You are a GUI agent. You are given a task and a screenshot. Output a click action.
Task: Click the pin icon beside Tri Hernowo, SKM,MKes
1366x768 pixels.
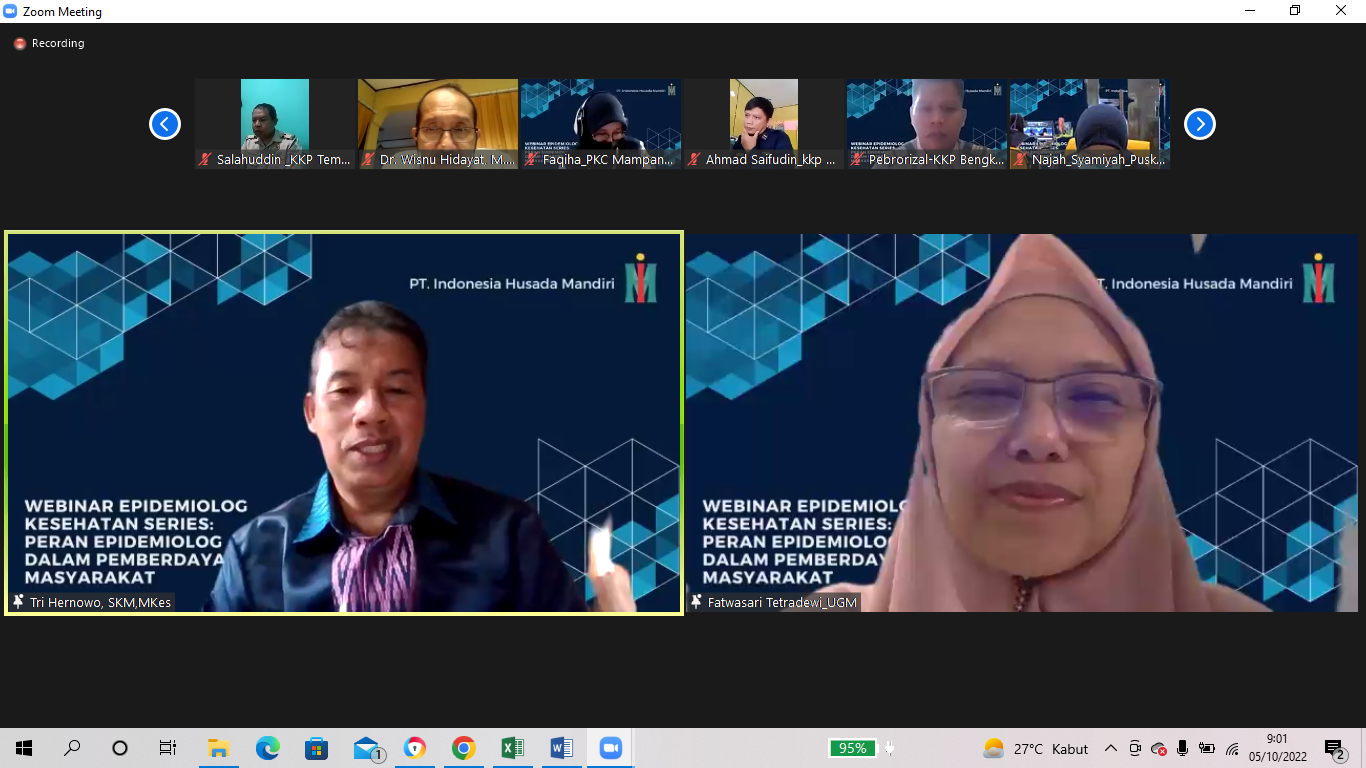(18, 602)
